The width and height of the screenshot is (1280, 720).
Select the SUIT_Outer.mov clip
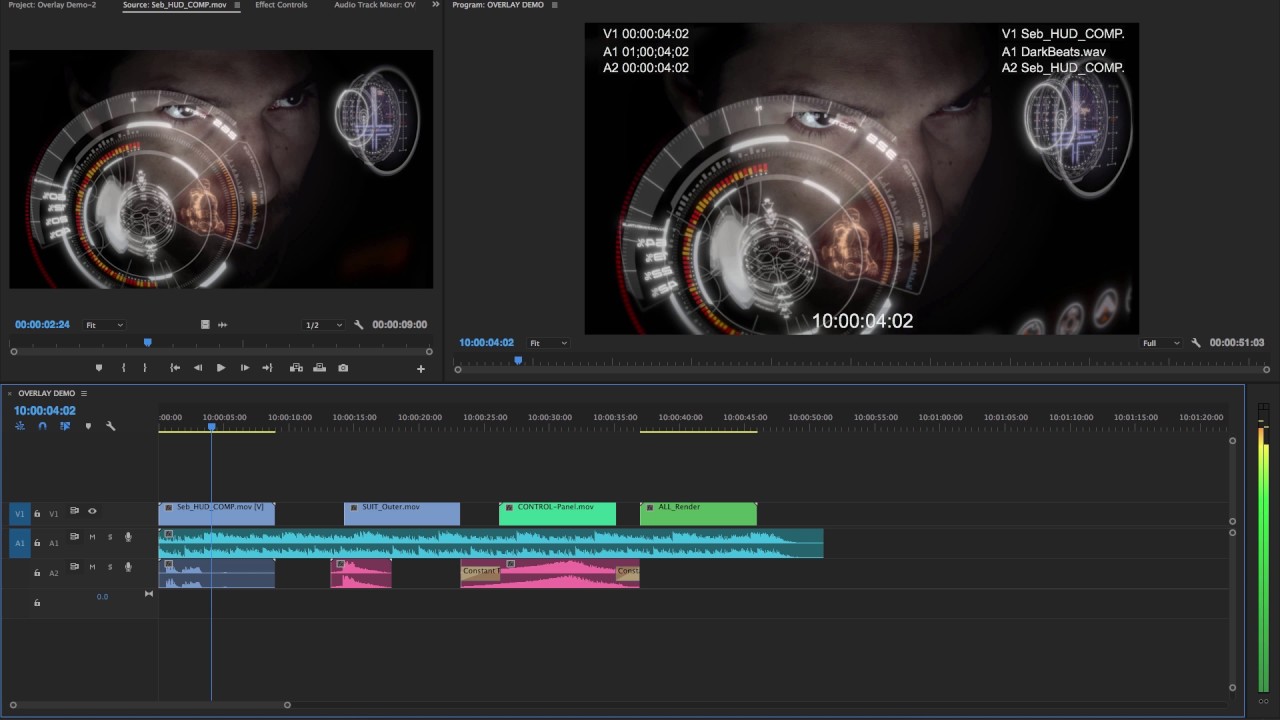(402, 514)
